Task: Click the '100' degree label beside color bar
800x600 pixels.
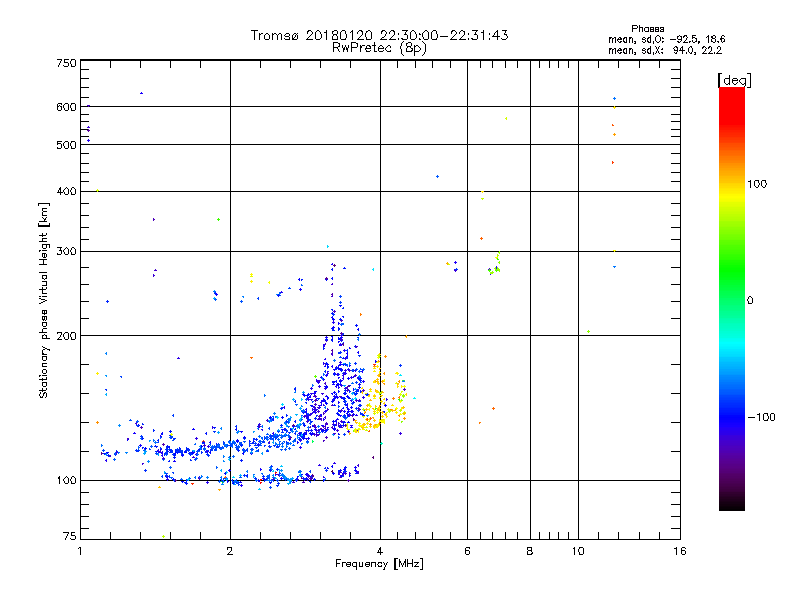Action: click(x=757, y=184)
